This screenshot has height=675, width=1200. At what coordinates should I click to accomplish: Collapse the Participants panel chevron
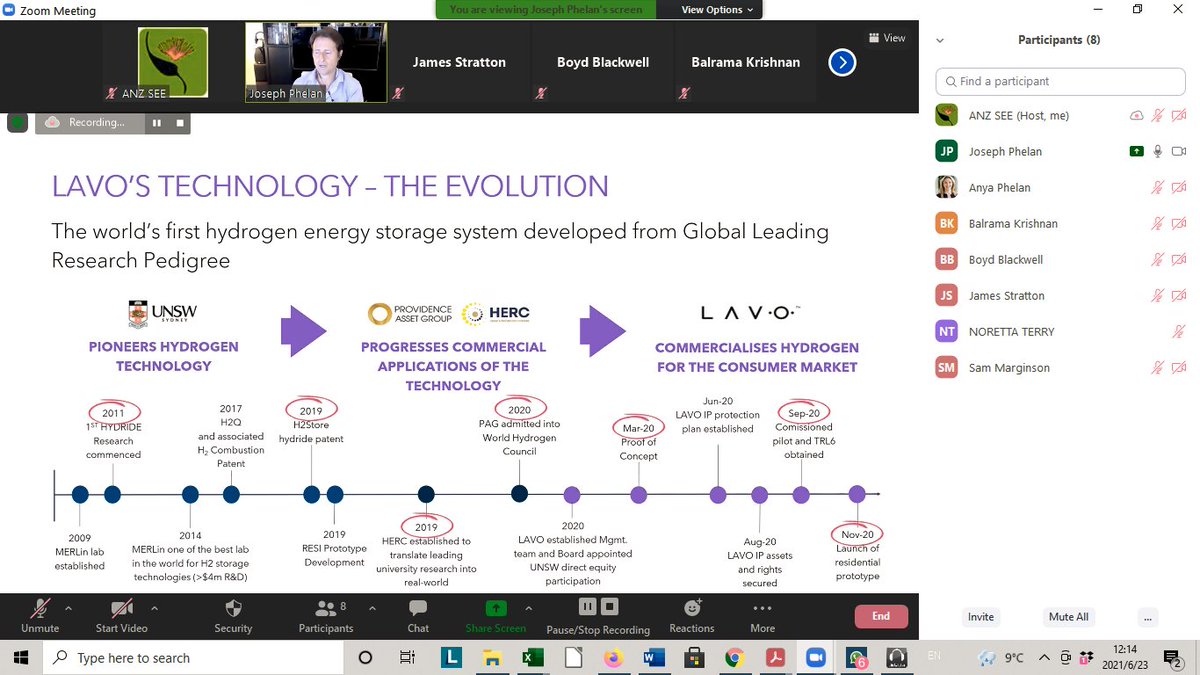point(940,41)
